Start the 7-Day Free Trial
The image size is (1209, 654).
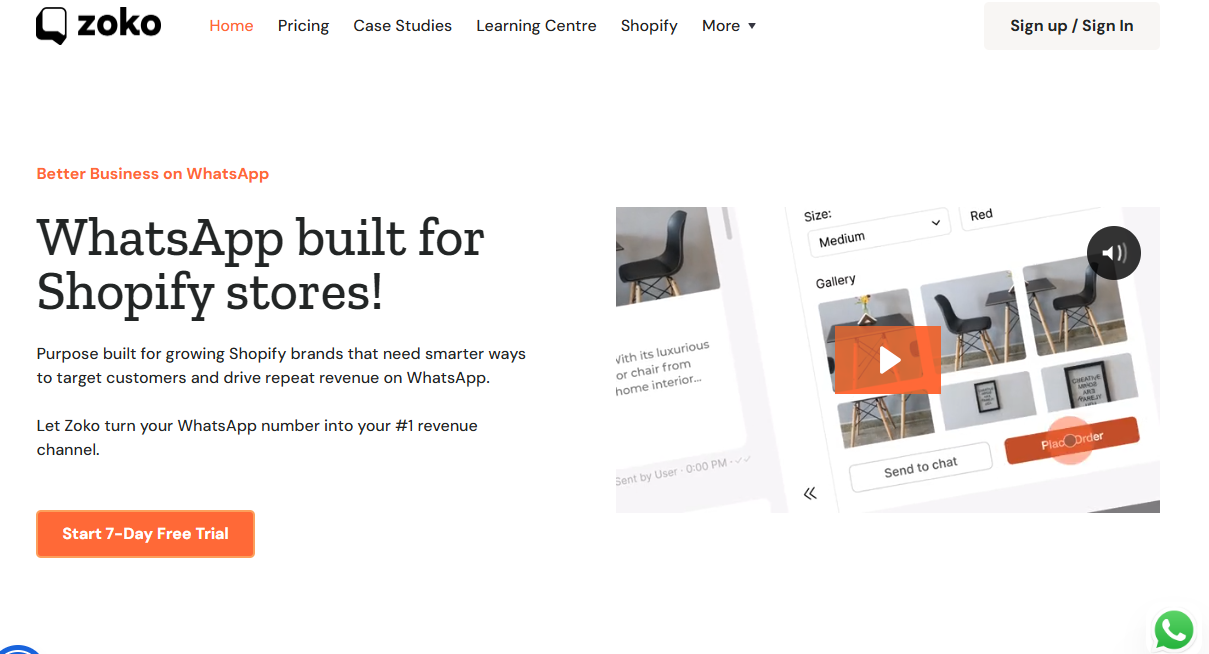click(146, 534)
